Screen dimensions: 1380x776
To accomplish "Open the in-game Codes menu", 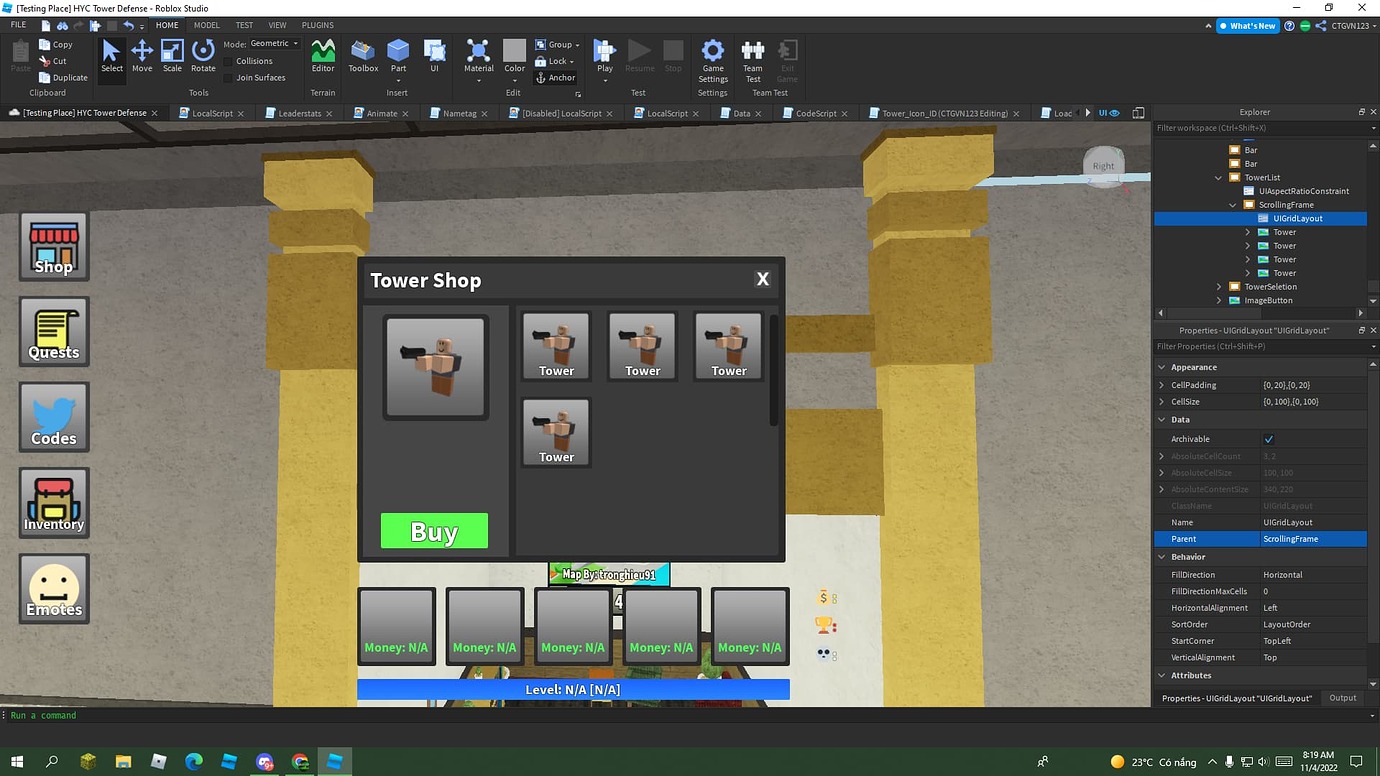I will click(x=53, y=416).
